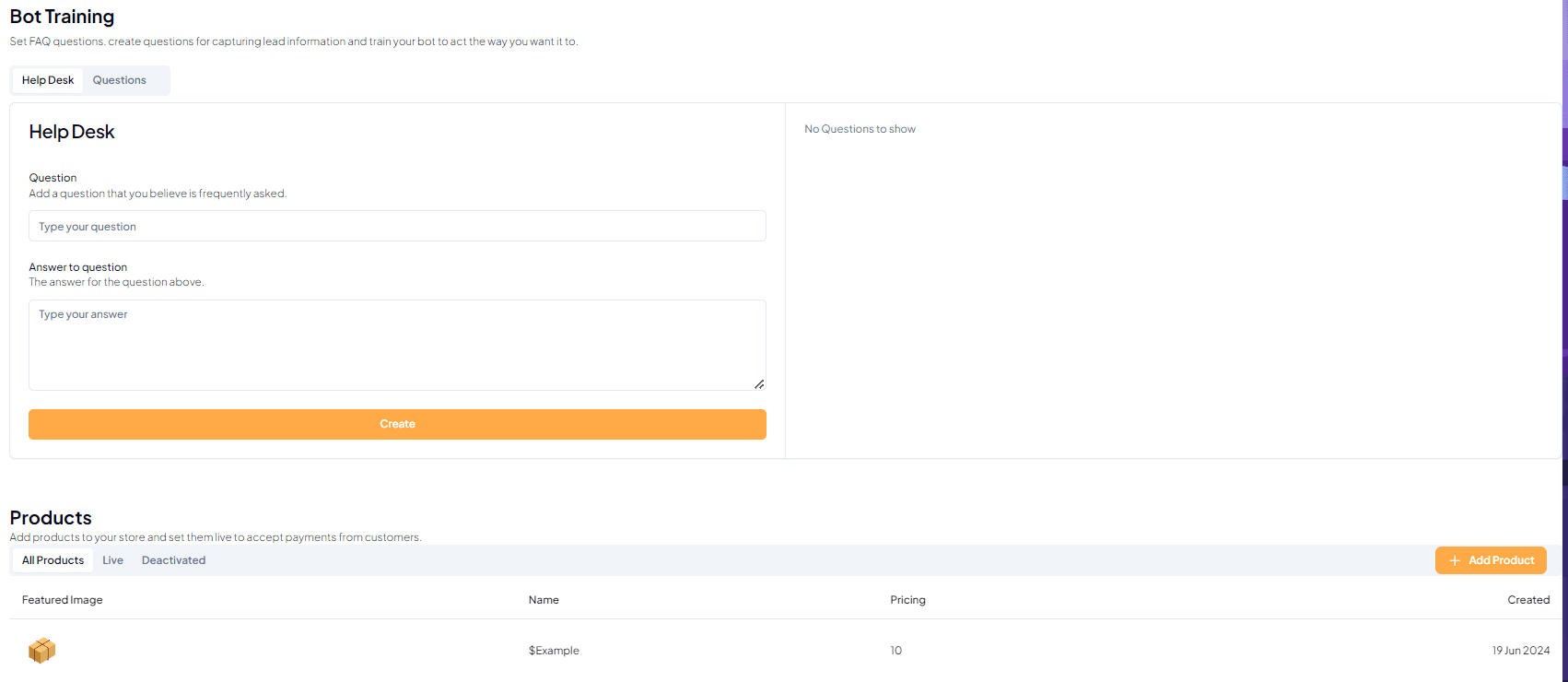Click the Add Product button
Viewport: 1568px width, 682px height.
(1491, 560)
